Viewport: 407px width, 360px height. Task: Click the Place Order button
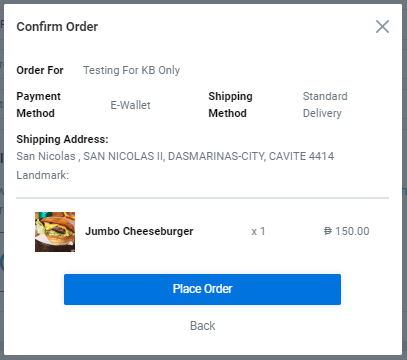click(x=202, y=289)
